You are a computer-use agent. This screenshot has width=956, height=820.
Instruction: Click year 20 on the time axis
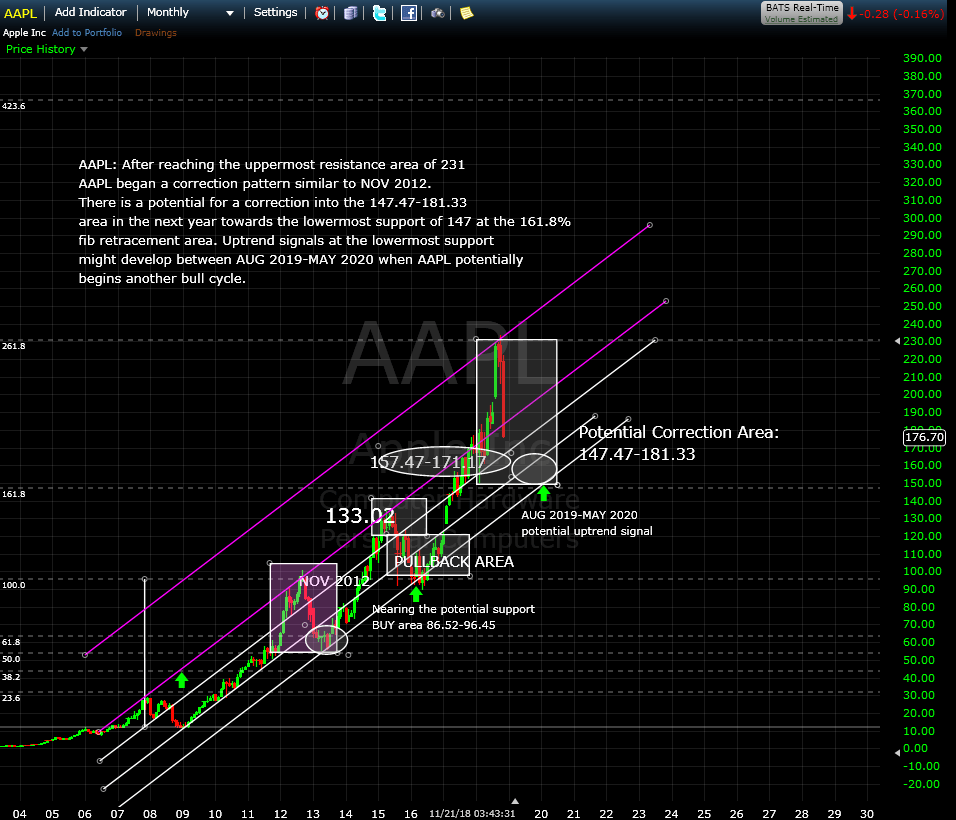click(541, 813)
